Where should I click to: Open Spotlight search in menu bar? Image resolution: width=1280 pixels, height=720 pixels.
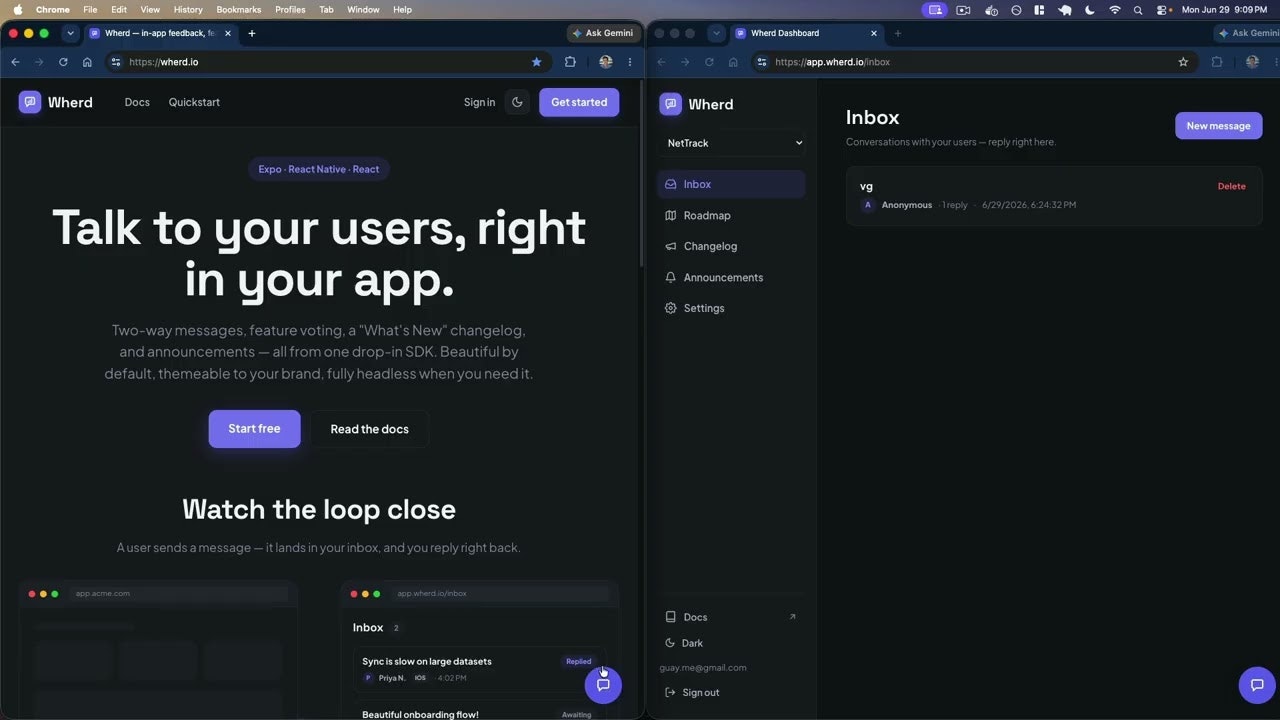click(1138, 9)
